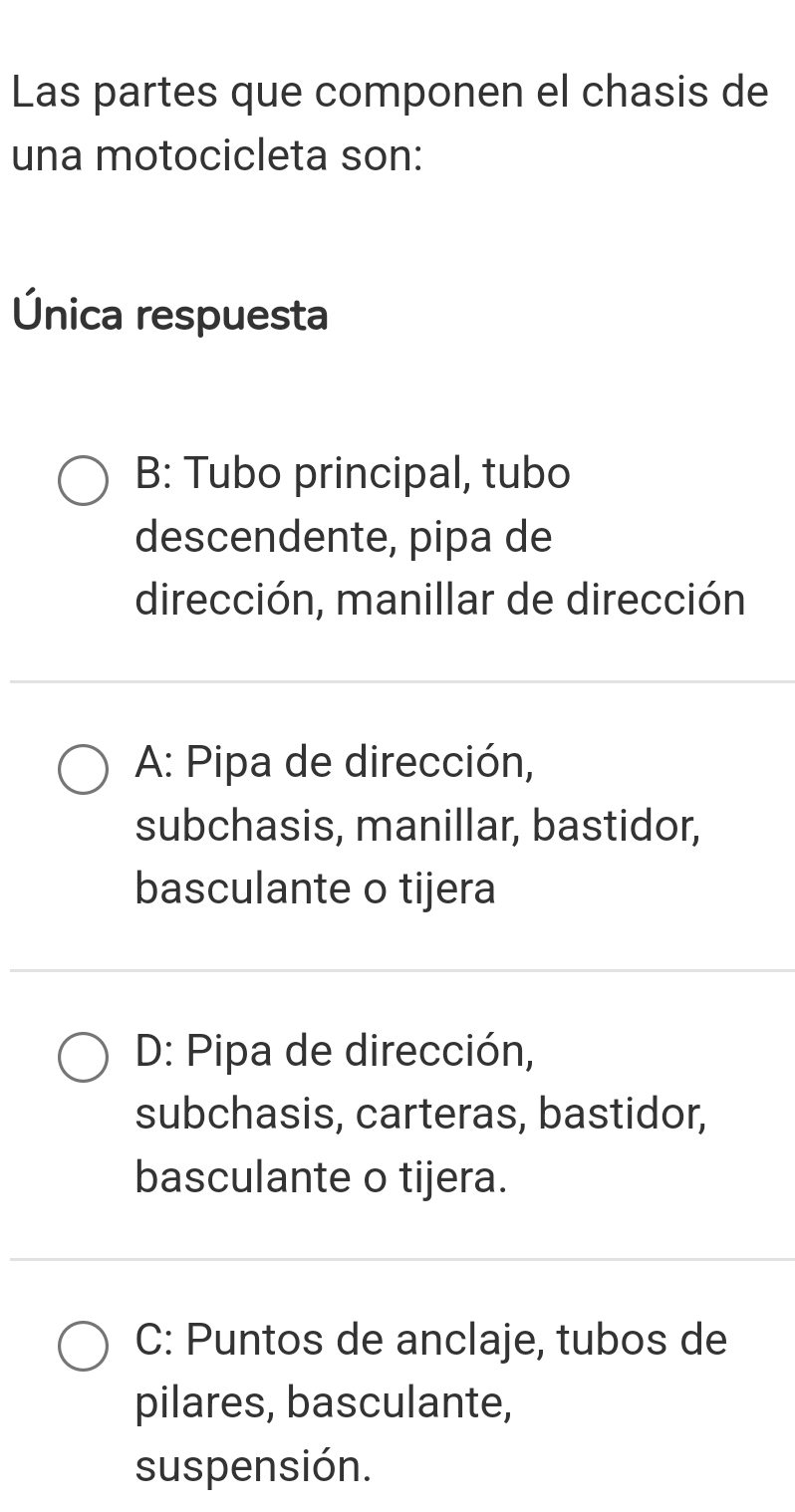
Task: Click the divider line between options B and A
Action: pos(400,681)
